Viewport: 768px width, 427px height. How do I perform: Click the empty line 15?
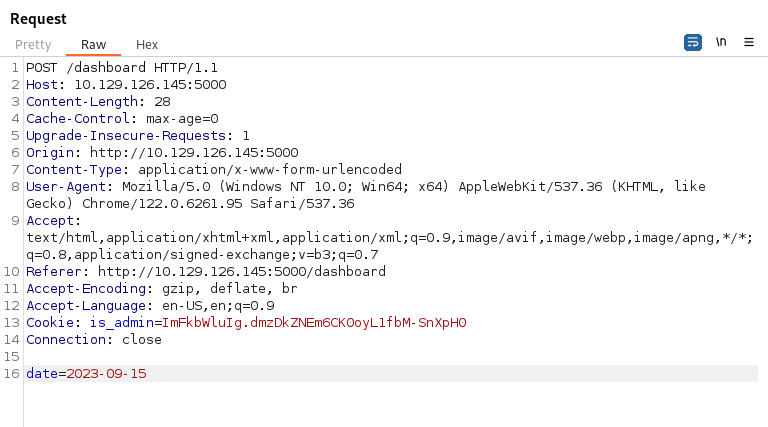[390, 356]
